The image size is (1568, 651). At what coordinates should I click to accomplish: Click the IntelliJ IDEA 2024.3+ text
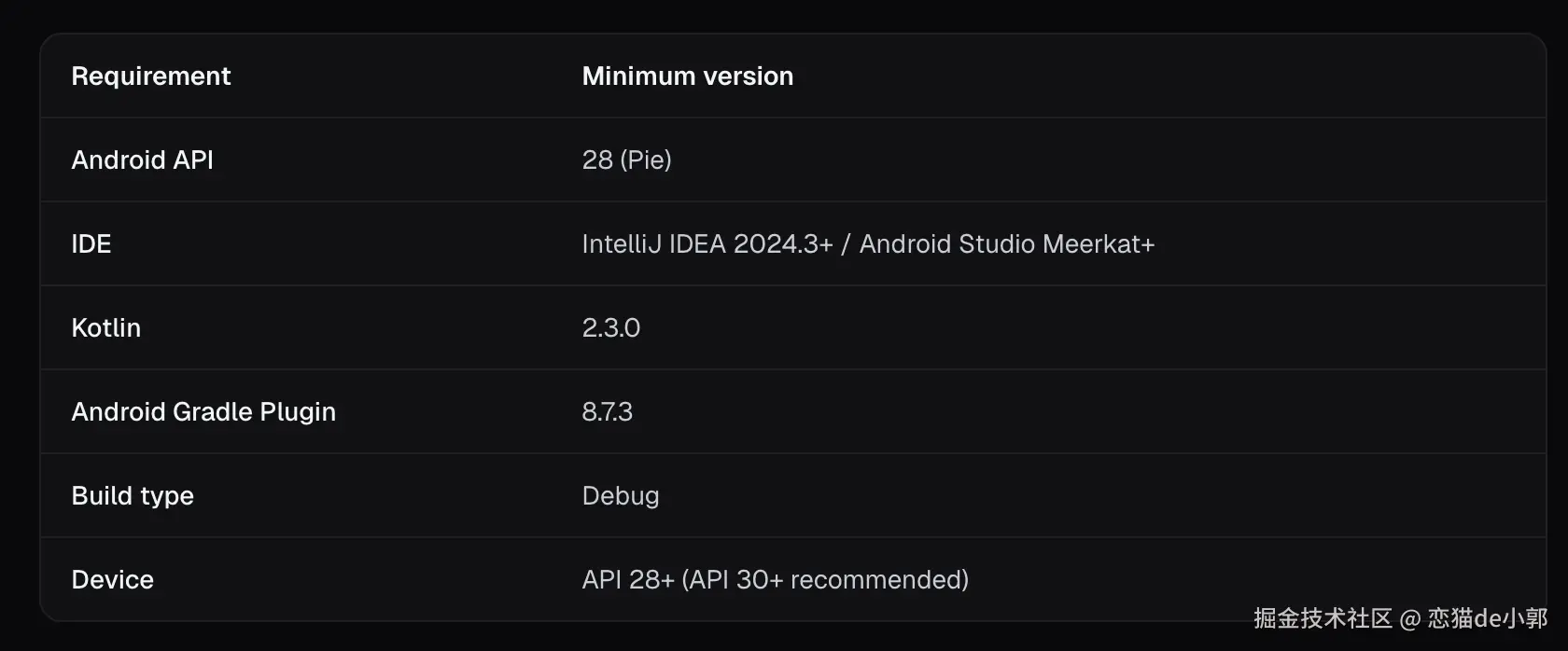pos(707,243)
